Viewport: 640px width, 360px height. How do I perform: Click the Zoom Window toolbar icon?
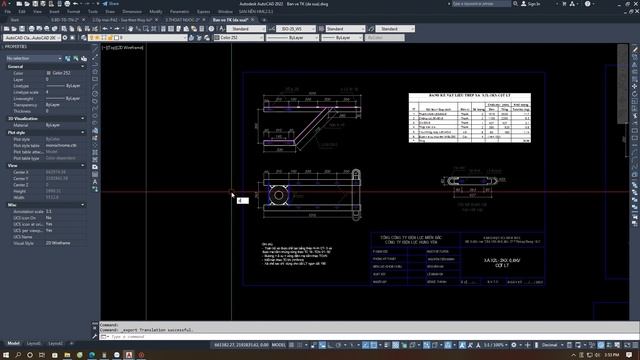pyautogui.click(x=146, y=29)
